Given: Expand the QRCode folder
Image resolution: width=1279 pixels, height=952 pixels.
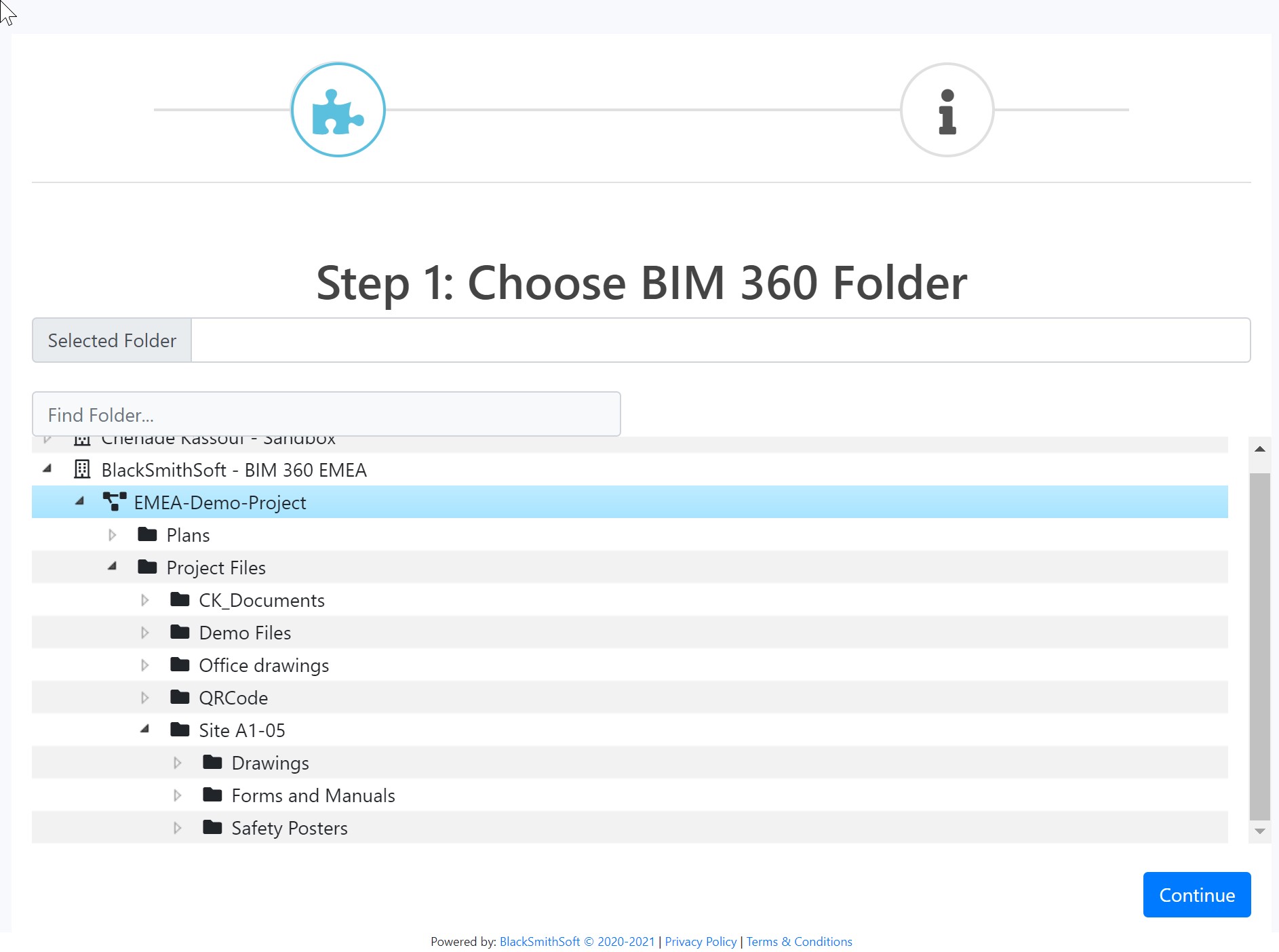Looking at the screenshot, I should pos(145,698).
